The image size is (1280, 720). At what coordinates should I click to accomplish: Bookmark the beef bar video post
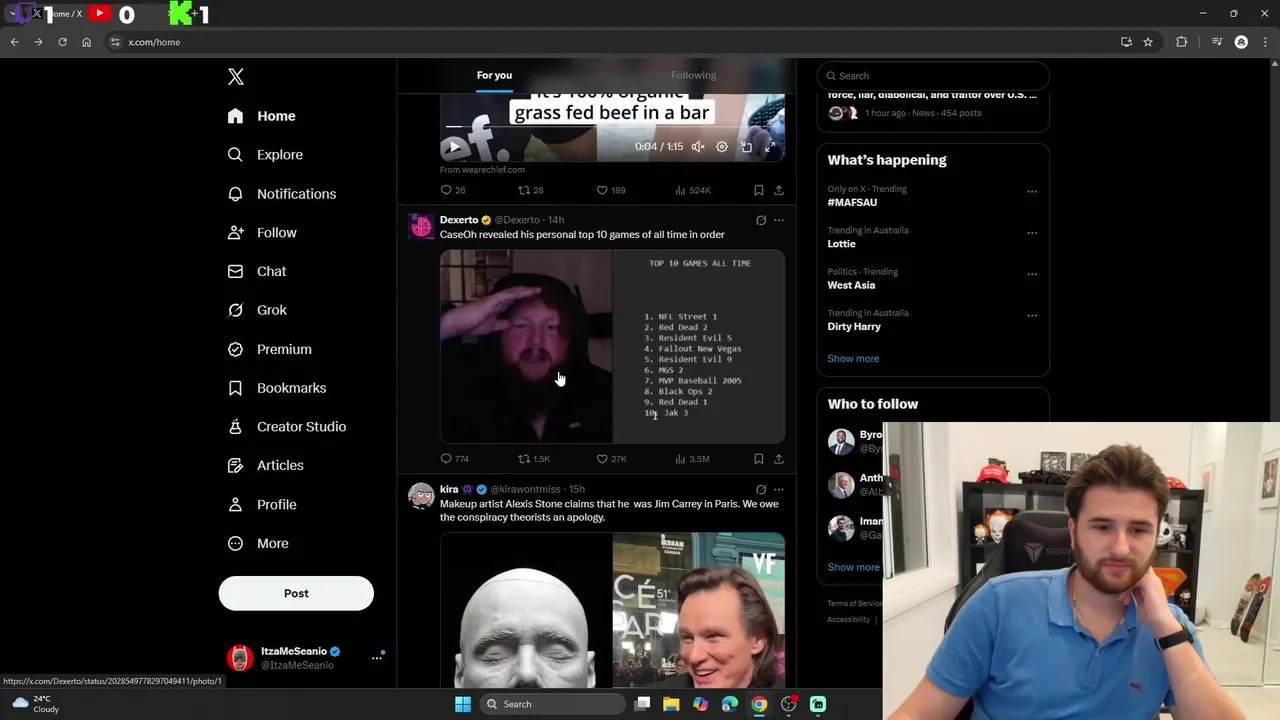(758, 190)
